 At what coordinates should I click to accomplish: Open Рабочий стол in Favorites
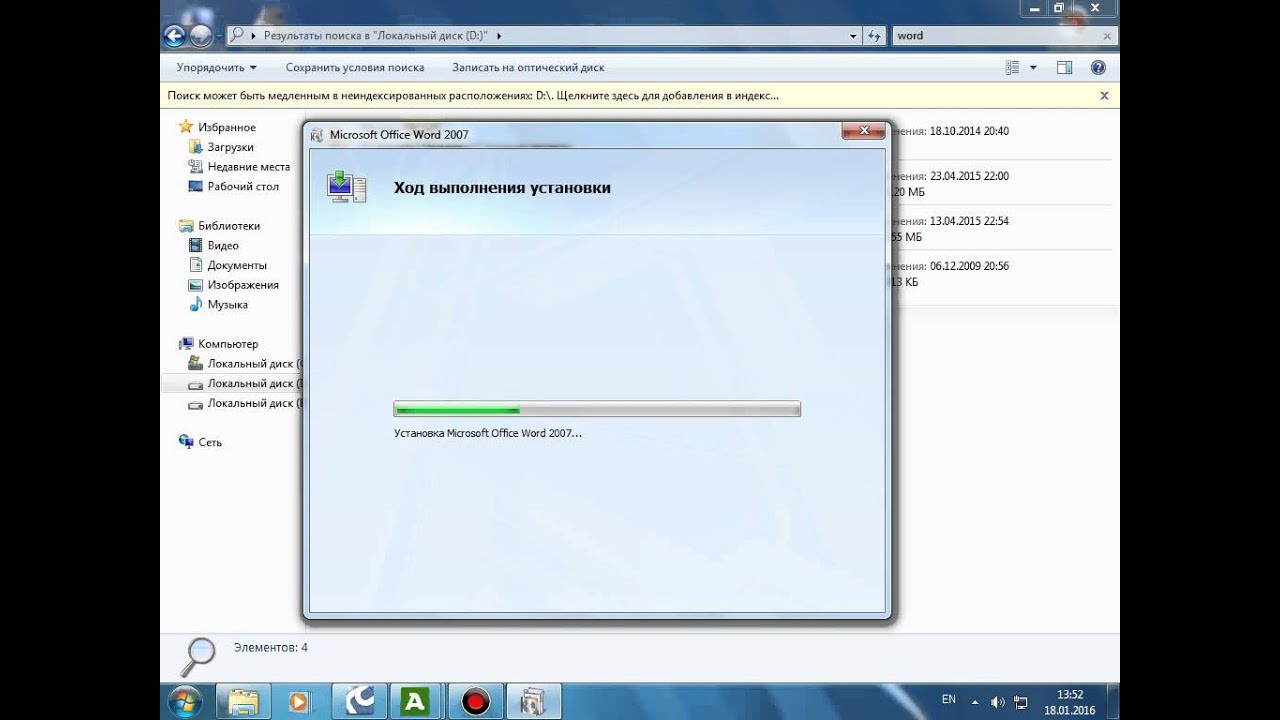point(243,186)
